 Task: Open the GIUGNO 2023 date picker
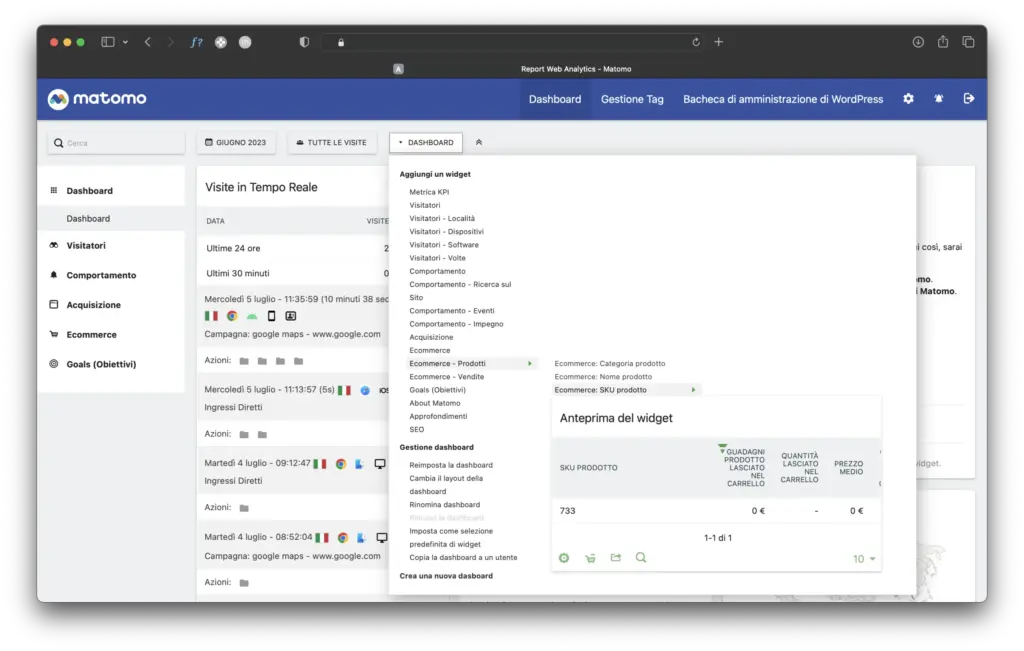tap(236, 143)
